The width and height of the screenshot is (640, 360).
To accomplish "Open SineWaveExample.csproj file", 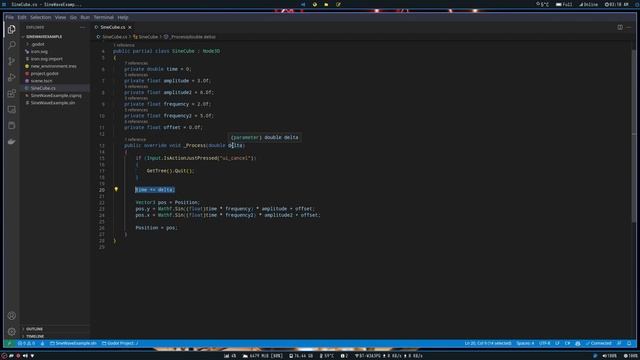I will coord(56,96).
